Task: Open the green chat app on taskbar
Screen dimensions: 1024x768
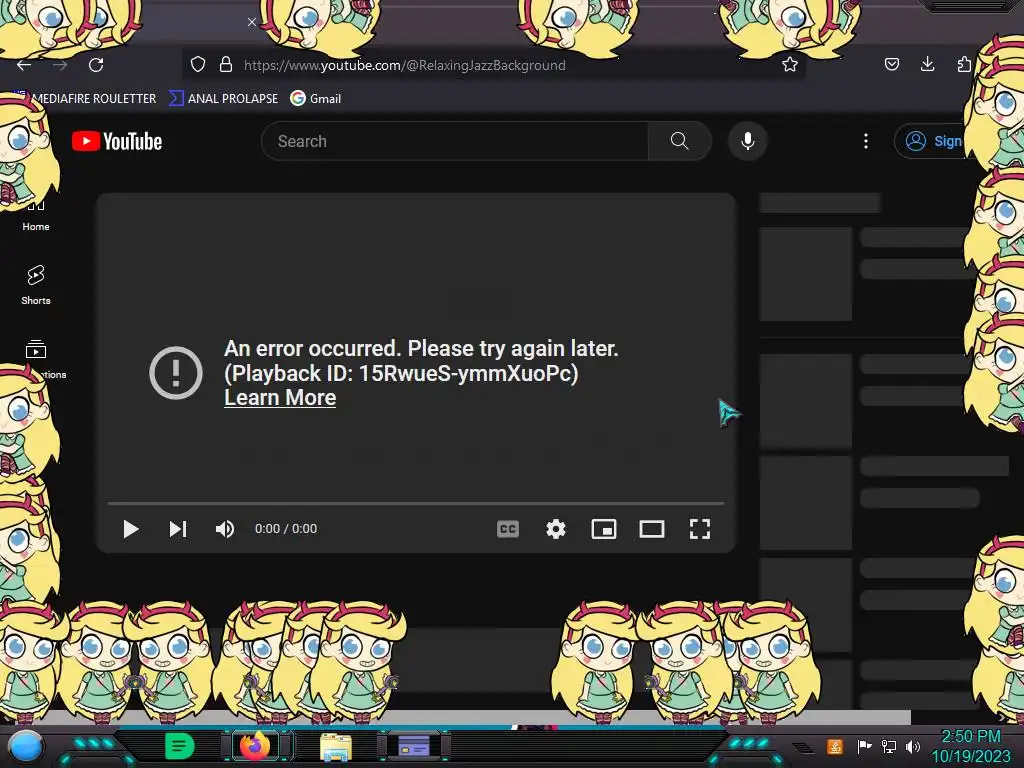Action: click(x=180, y=746)
